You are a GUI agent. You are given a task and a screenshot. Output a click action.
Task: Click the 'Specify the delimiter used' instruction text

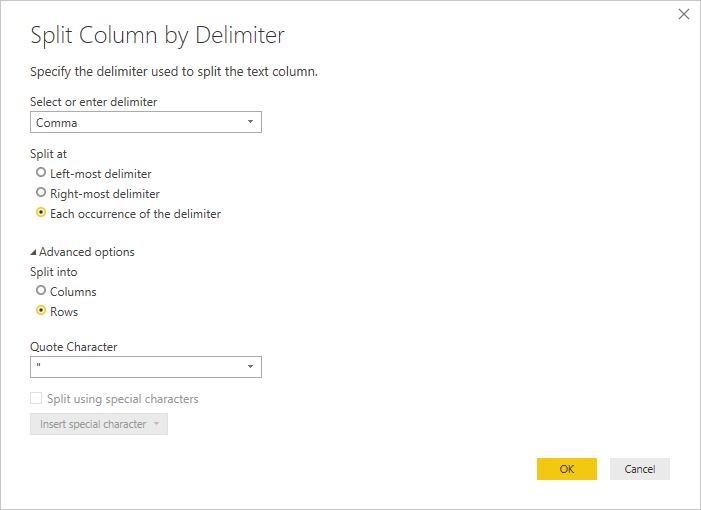pos(174,72)
